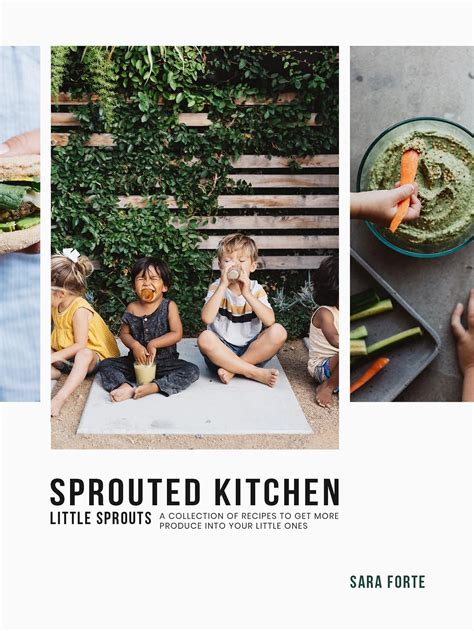The width and height of the screenshot is (474, 631).
Task: Click the glass of green smoothie
Action: [x=145, y=372]
